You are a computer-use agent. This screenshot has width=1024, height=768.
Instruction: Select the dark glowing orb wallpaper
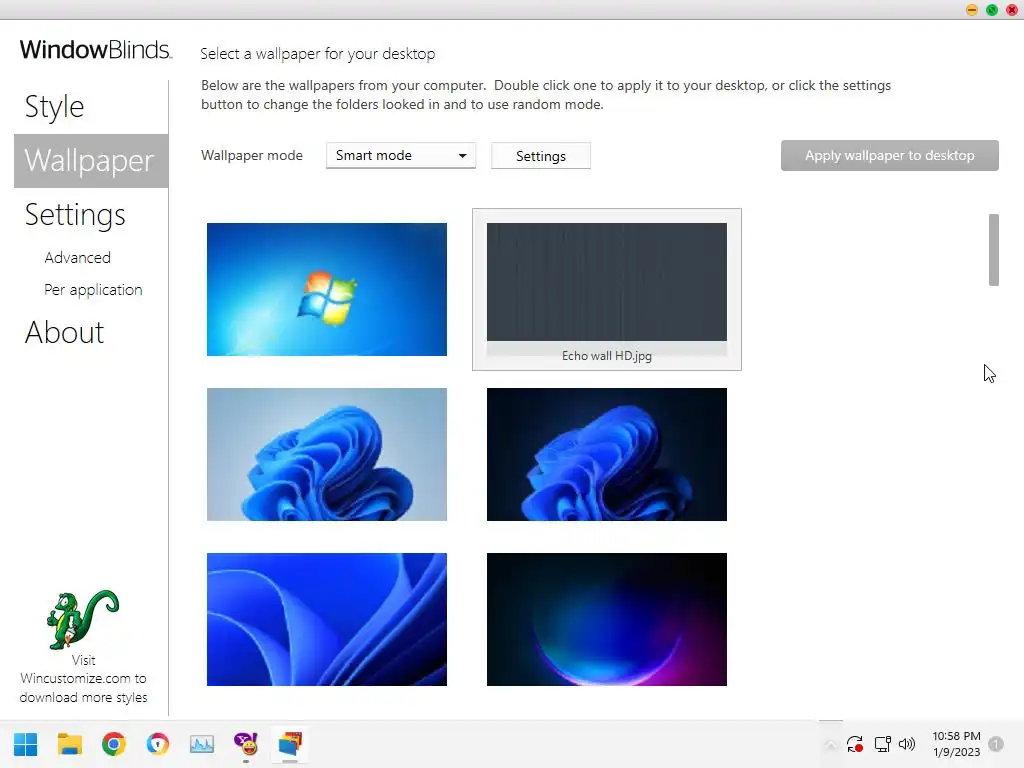(607, 619)
